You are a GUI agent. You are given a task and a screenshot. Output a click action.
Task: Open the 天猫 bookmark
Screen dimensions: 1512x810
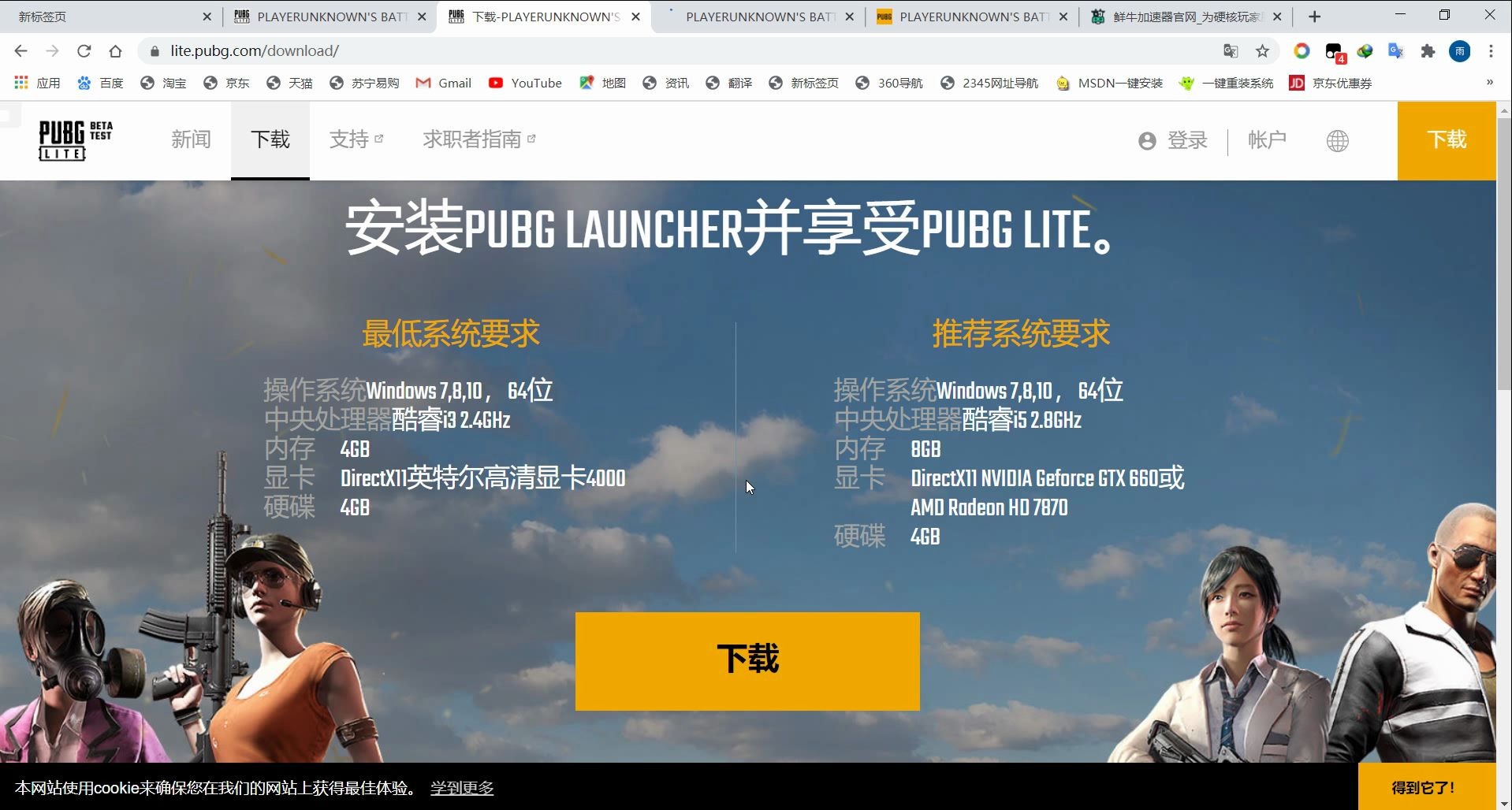coord(289,83)
